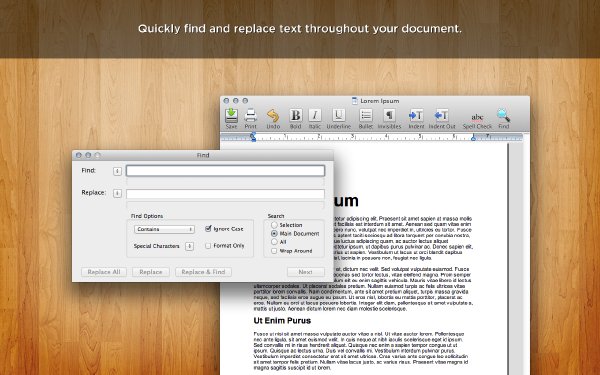Image resolution: width=600 pixels, height=375 pixels.
Task: Minimize the Lorem Ipsum document window
Action: click(x=236, y=101)
